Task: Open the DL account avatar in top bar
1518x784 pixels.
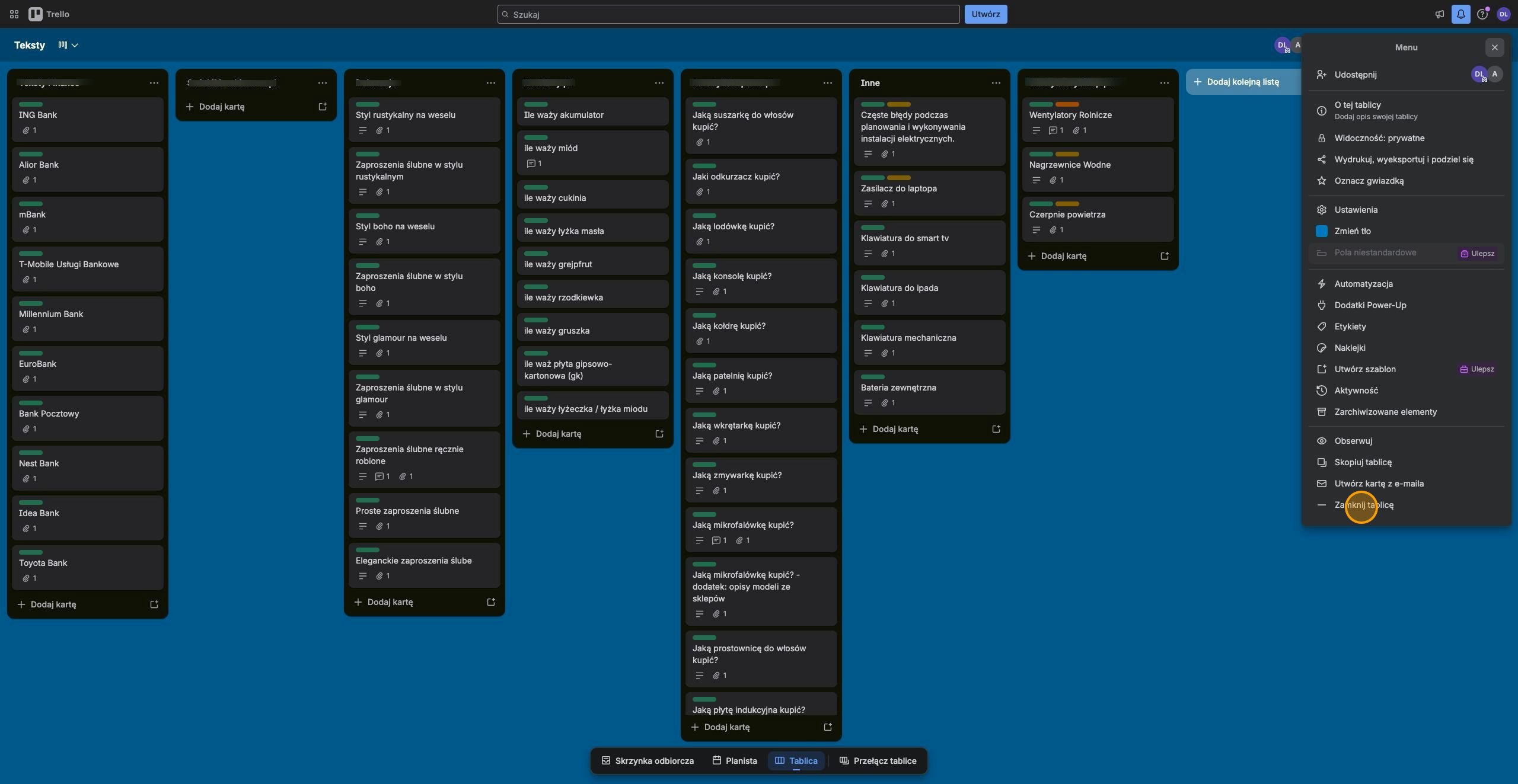Action: (1504, 14)
